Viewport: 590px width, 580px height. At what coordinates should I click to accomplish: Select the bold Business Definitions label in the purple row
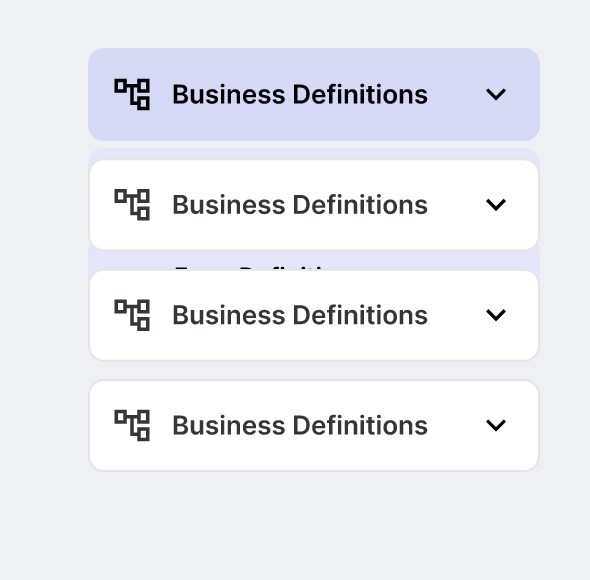[x=300, y=94]
